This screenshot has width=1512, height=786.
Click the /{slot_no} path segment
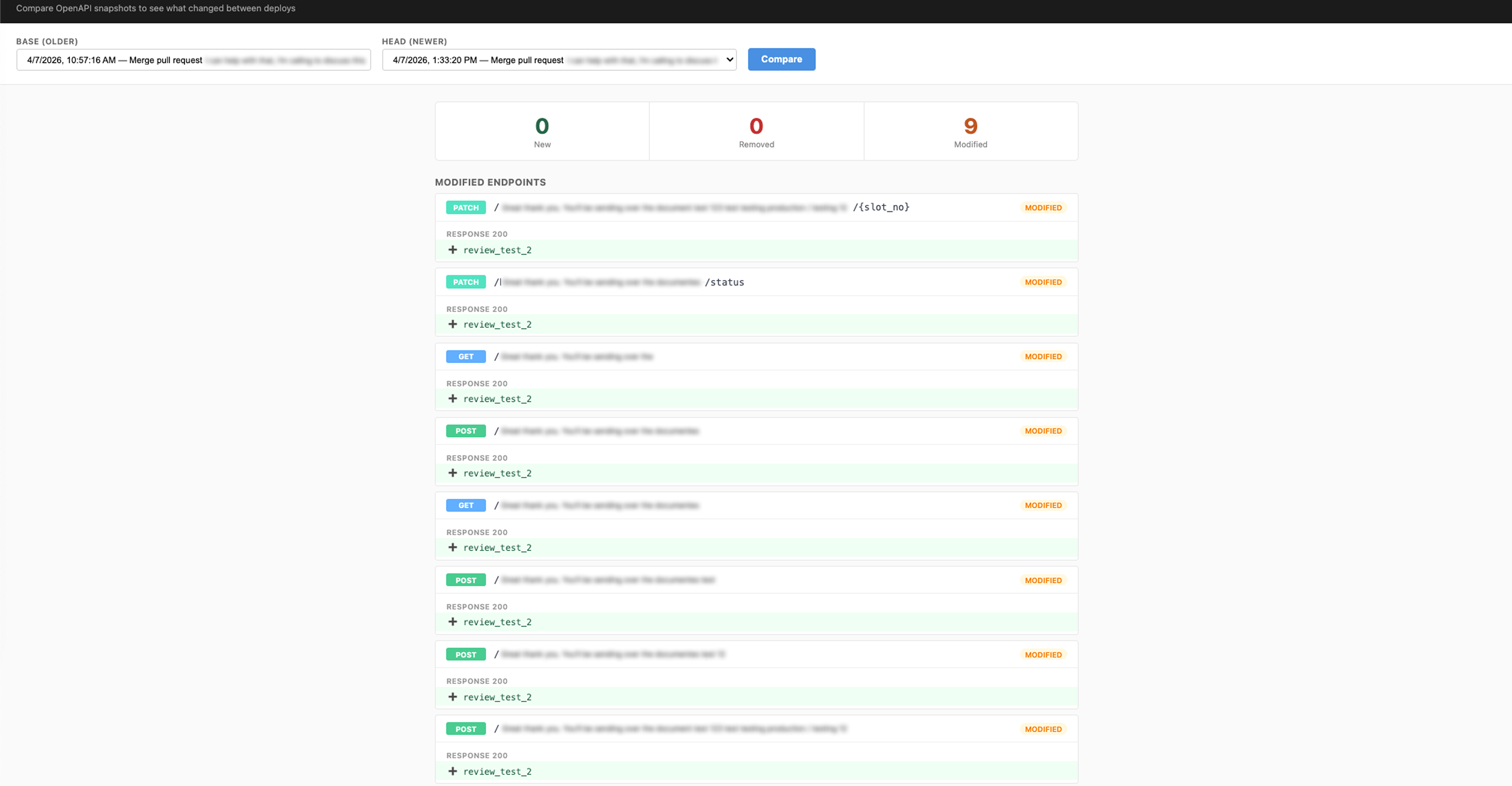[881, 207]
